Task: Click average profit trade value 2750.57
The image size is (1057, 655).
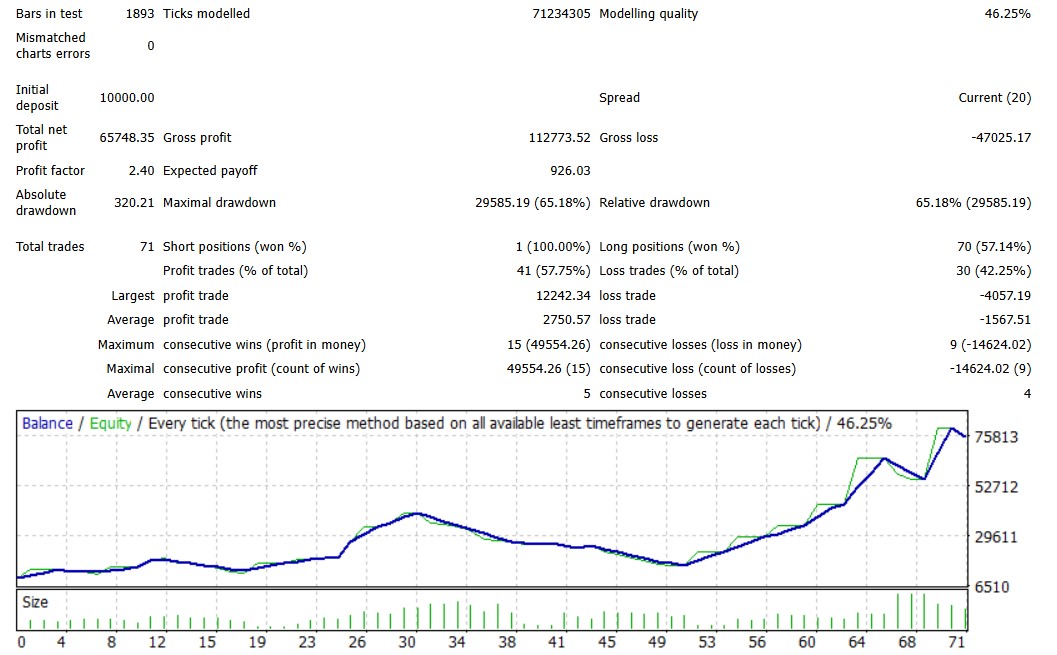Action: [x=566, y=319]
